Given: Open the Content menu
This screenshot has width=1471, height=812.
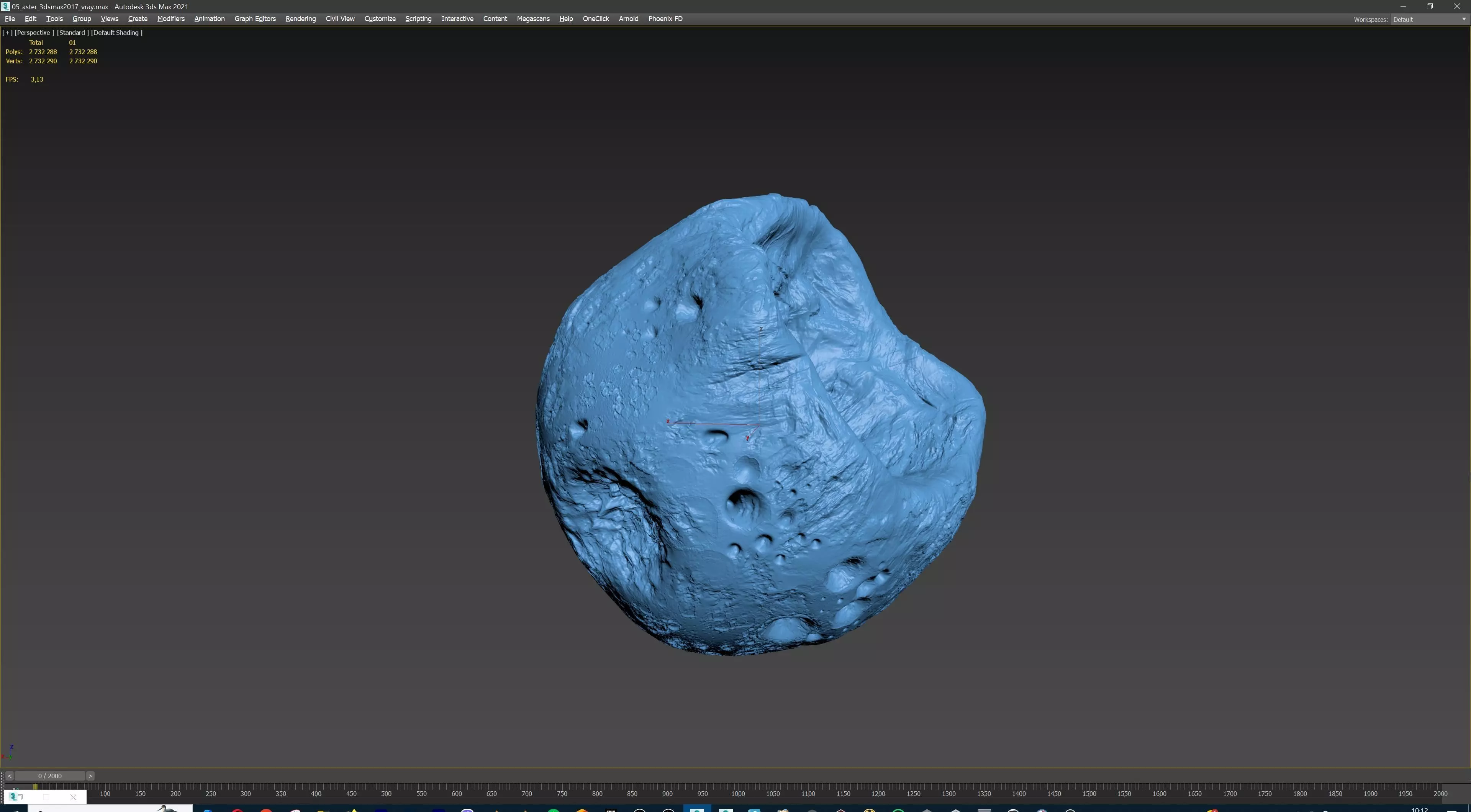Looking at the screenshot, I should coord(495,19).
